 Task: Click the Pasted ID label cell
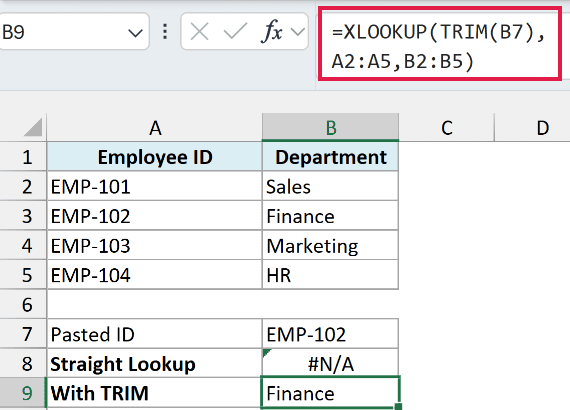coord(155,334)
